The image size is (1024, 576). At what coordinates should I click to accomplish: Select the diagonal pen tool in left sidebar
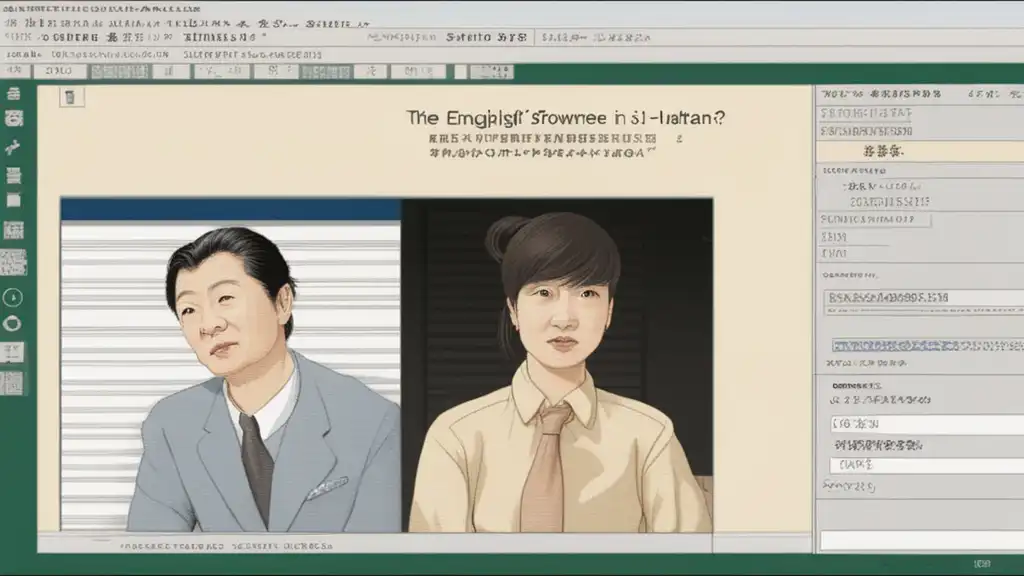(14, 147)
